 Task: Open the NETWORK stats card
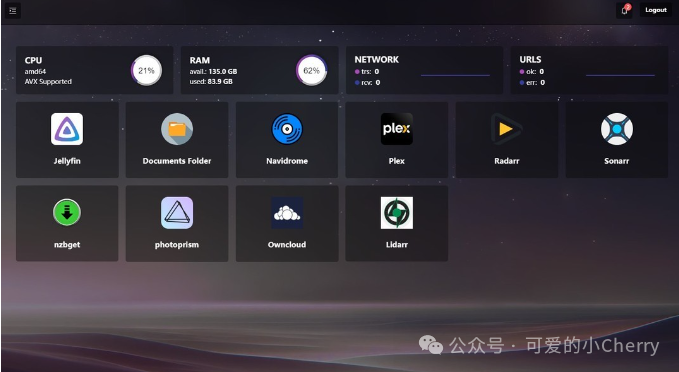(x=424, y=70)
